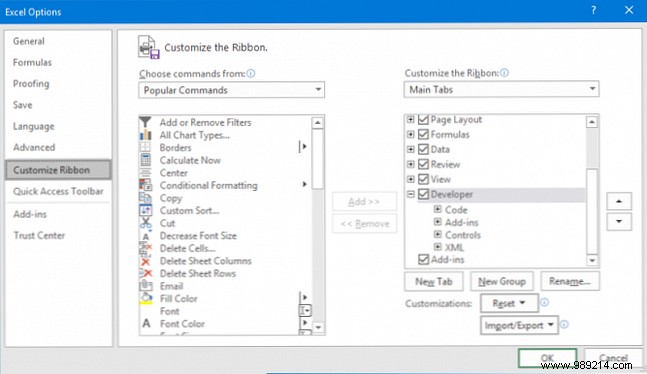Toggle the Add-ins tab checkbox in ribbon list
647x374 pixels.
tap(423, 259)
